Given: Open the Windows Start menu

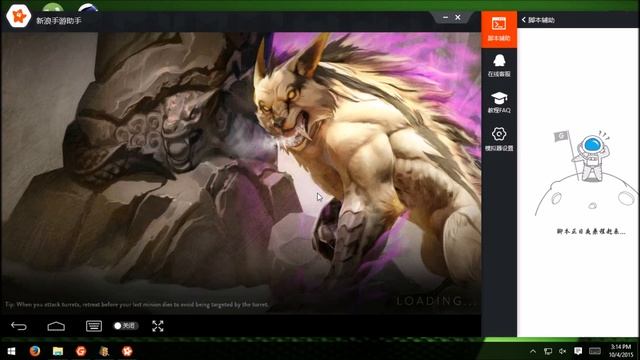Looking at the screenshot, I should pyautogui.click(x=11, y=351).
